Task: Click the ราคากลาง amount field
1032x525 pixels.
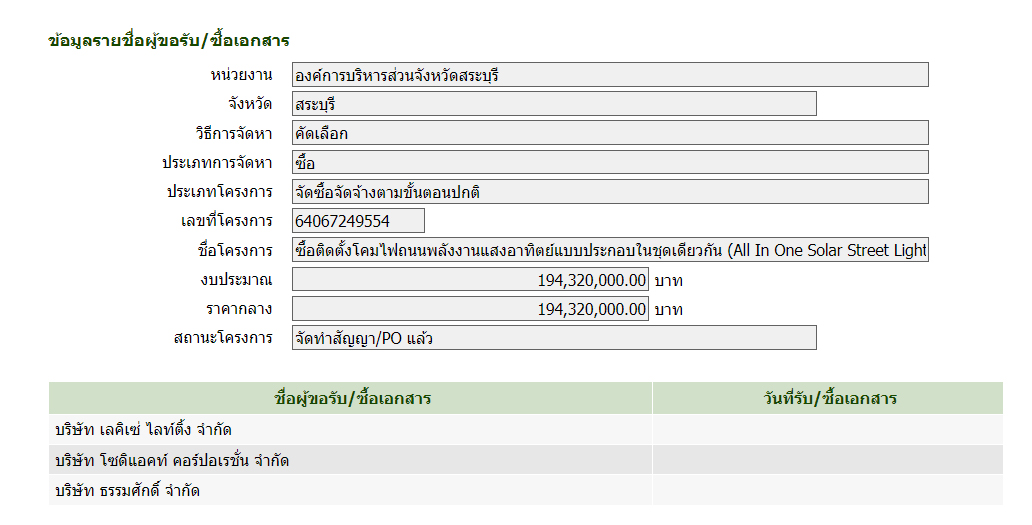Action: 470,309
